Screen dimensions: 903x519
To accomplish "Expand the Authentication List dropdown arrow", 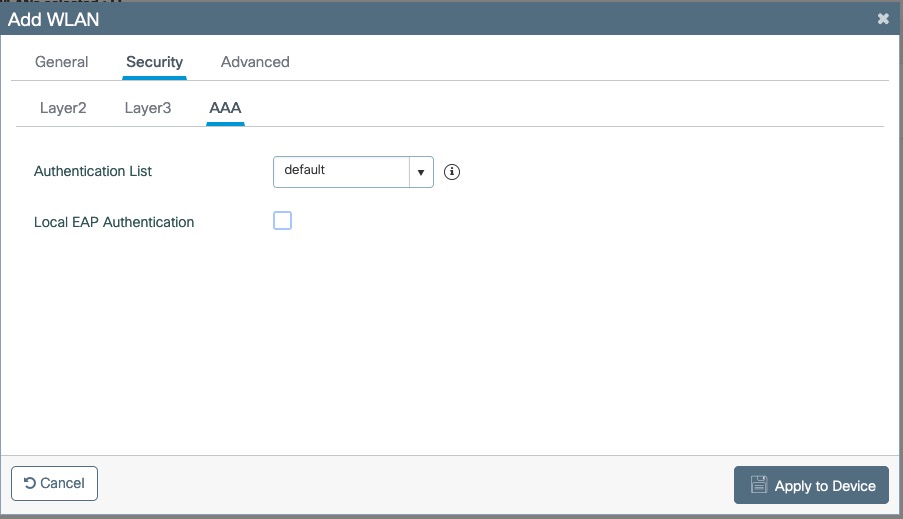I will click(421, 172).
